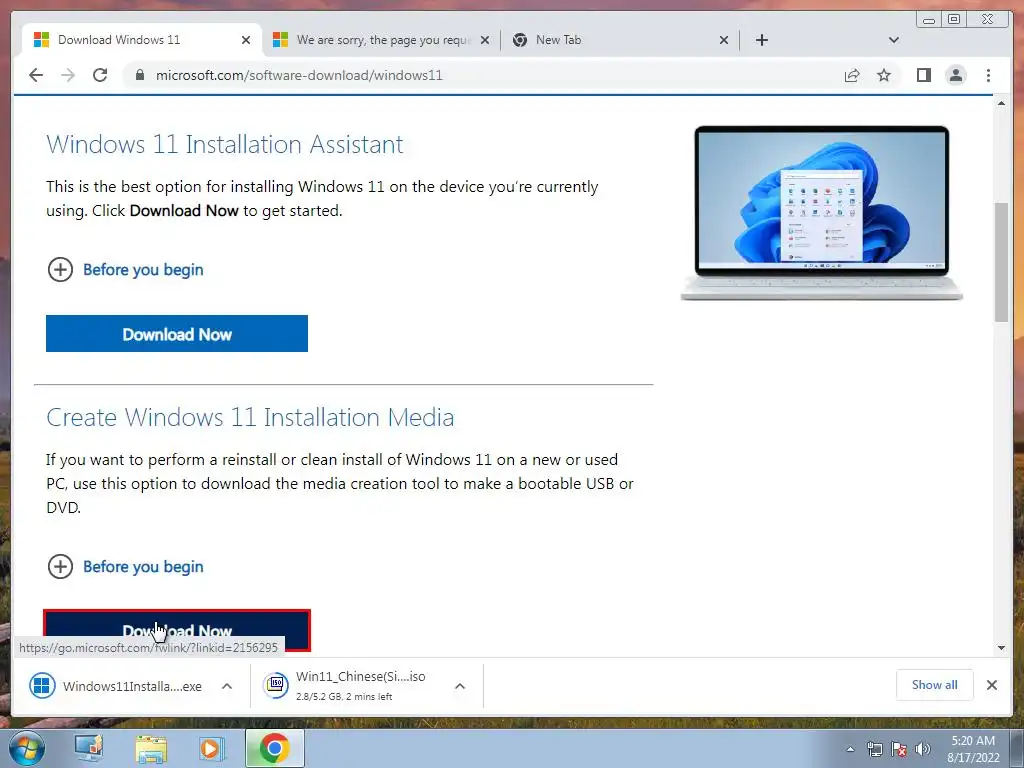Viewport: 1024px width, 768px height.
Task: Click the vertical scrollbar thumb
Action: [x=1001, y=262]
